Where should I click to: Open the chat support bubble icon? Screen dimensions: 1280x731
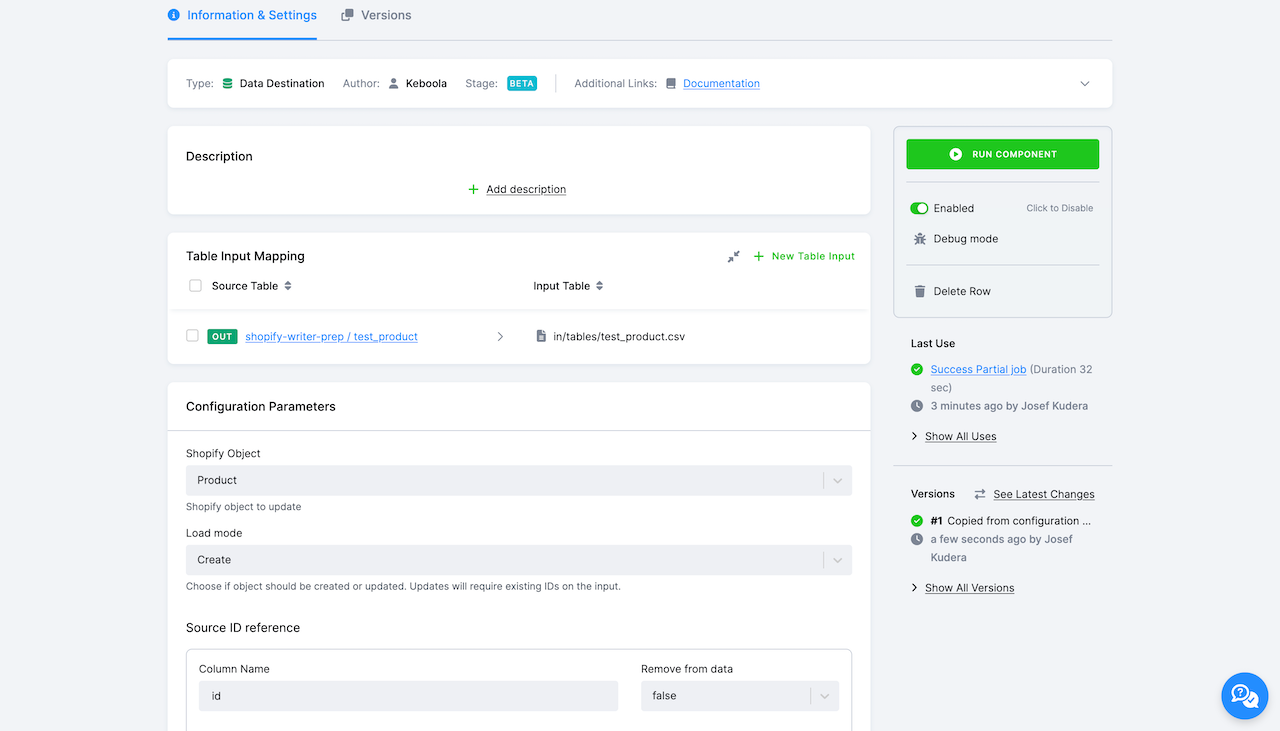tap(1244, 696)
